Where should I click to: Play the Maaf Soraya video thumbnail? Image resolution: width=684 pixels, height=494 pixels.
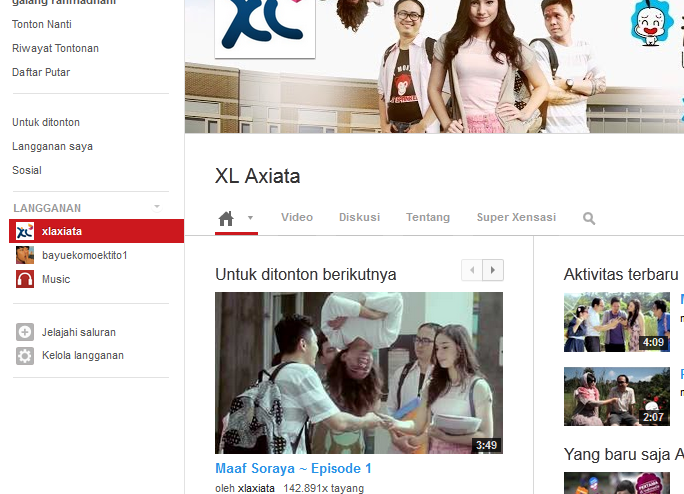(x=359, y=373)
